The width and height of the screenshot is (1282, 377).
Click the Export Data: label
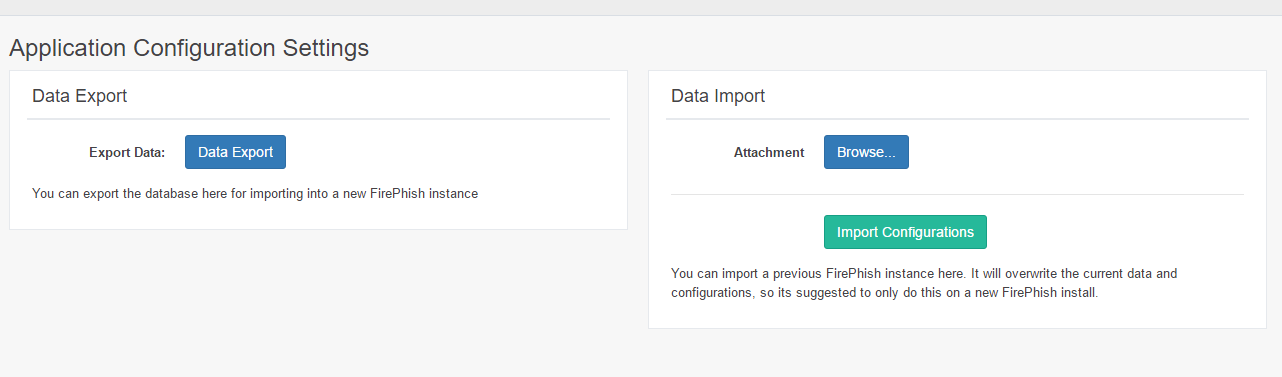127,153
